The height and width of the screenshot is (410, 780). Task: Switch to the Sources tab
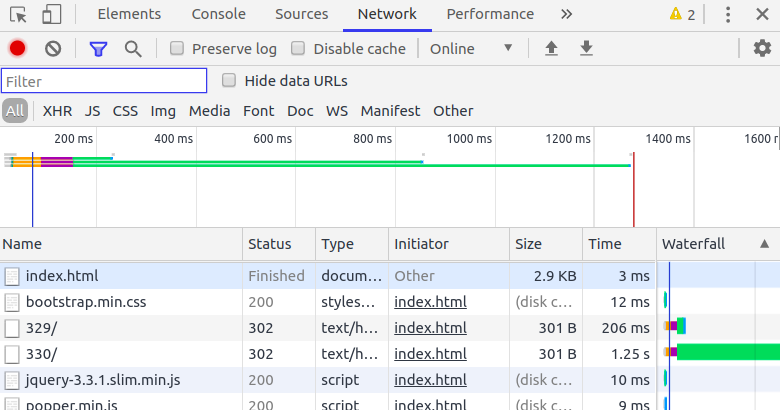301,14
